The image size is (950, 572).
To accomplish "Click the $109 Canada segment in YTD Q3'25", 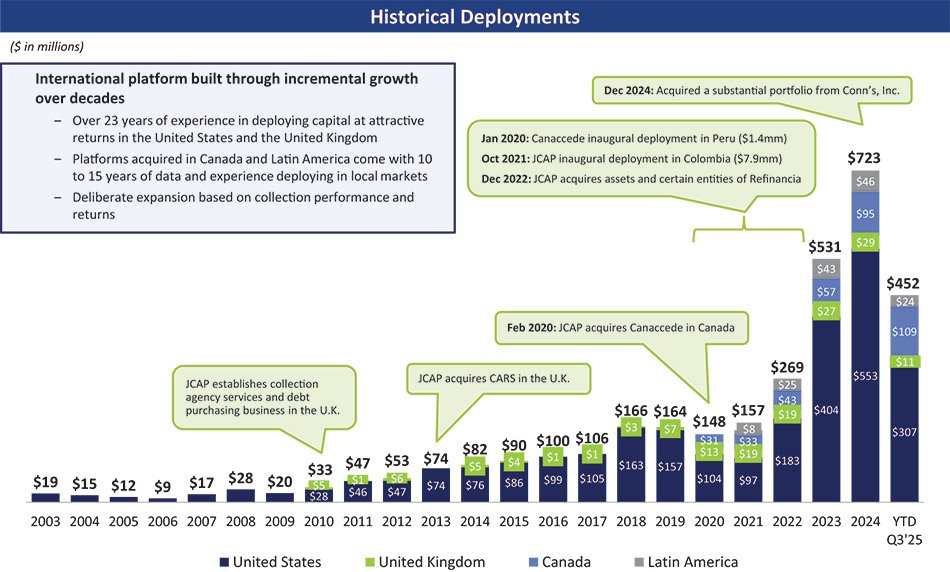I will tap(904, 331).
